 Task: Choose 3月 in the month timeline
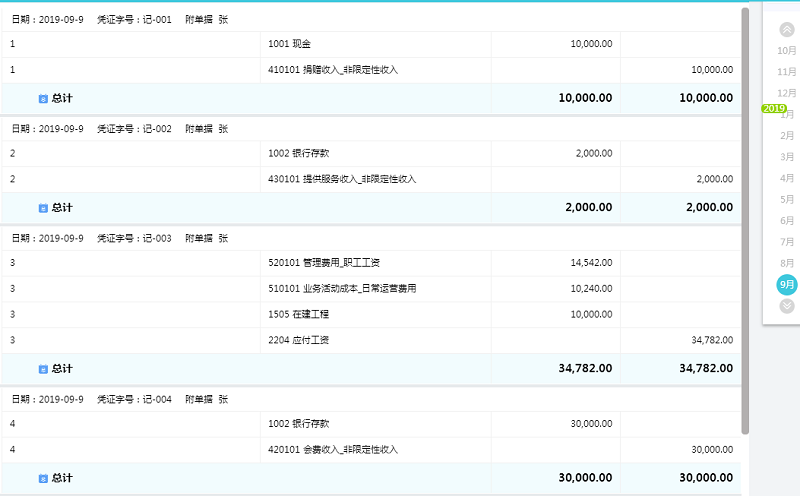click(787, 157)
